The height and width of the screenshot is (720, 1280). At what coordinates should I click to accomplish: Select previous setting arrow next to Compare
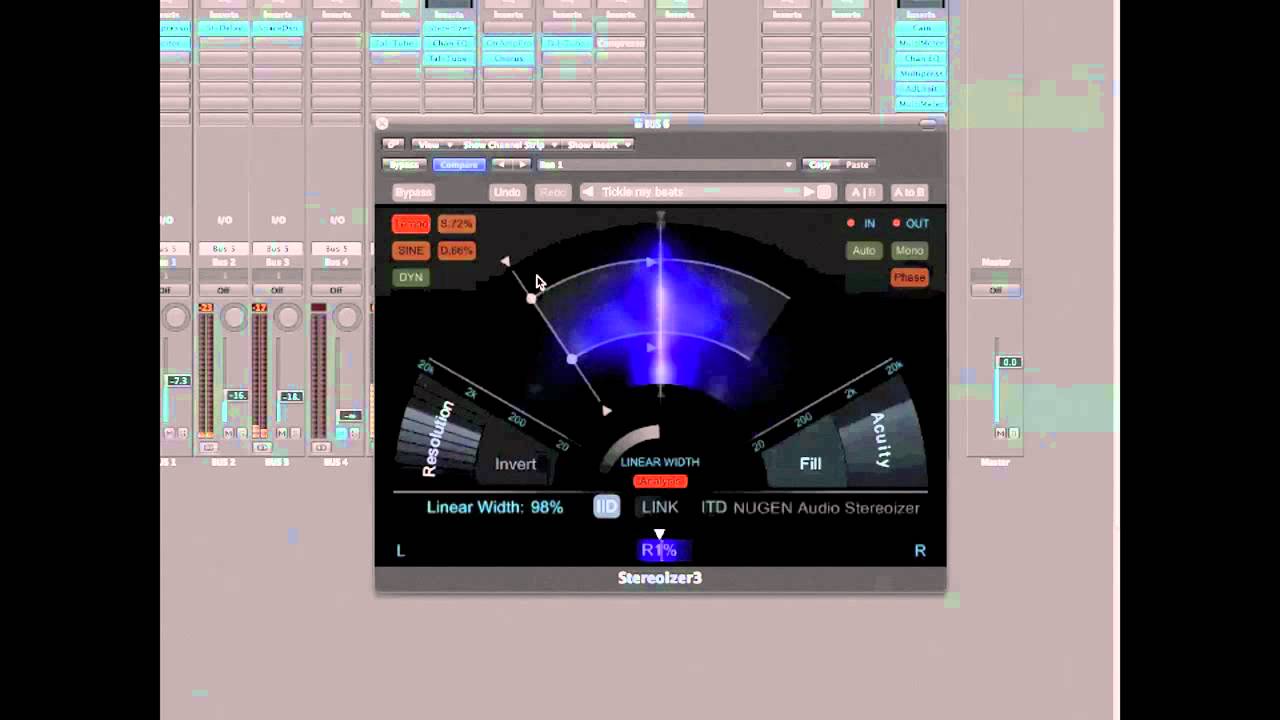(x=501, y=164)
